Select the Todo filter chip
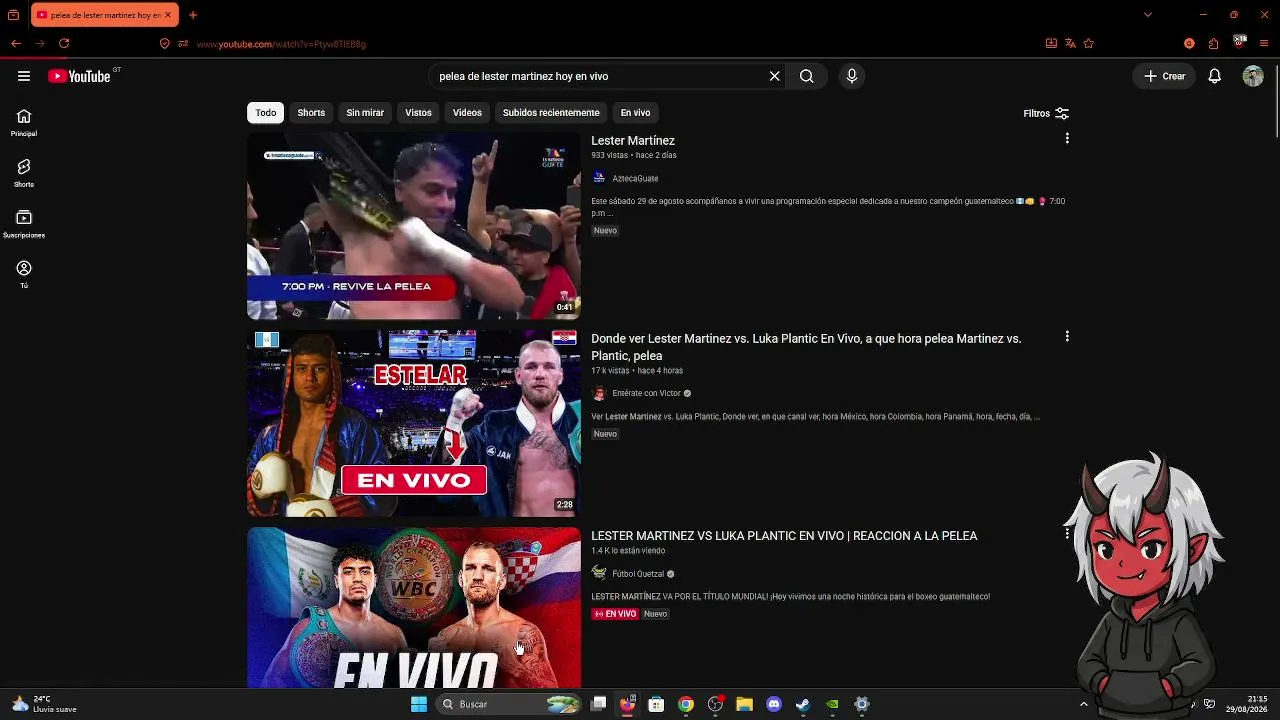 (x=265, y=113)
